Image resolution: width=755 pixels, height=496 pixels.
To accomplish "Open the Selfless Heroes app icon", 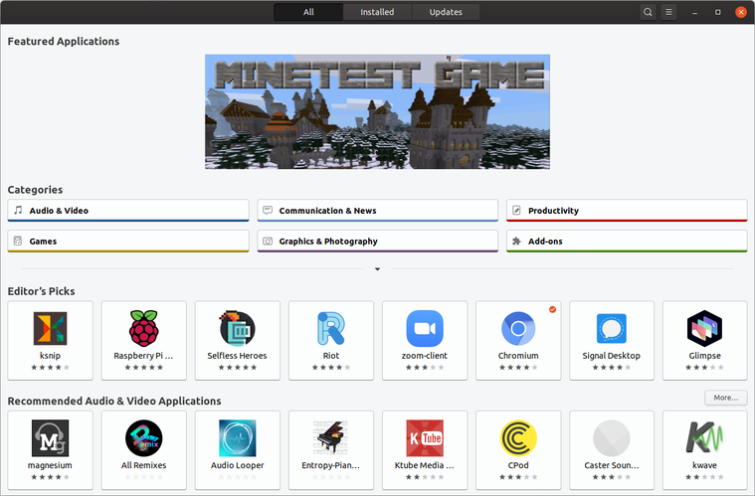I will pos(237,328).
